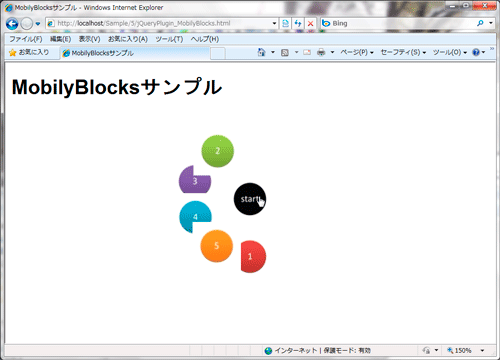Open the search provider dropdown arrow

pos(491,23)
